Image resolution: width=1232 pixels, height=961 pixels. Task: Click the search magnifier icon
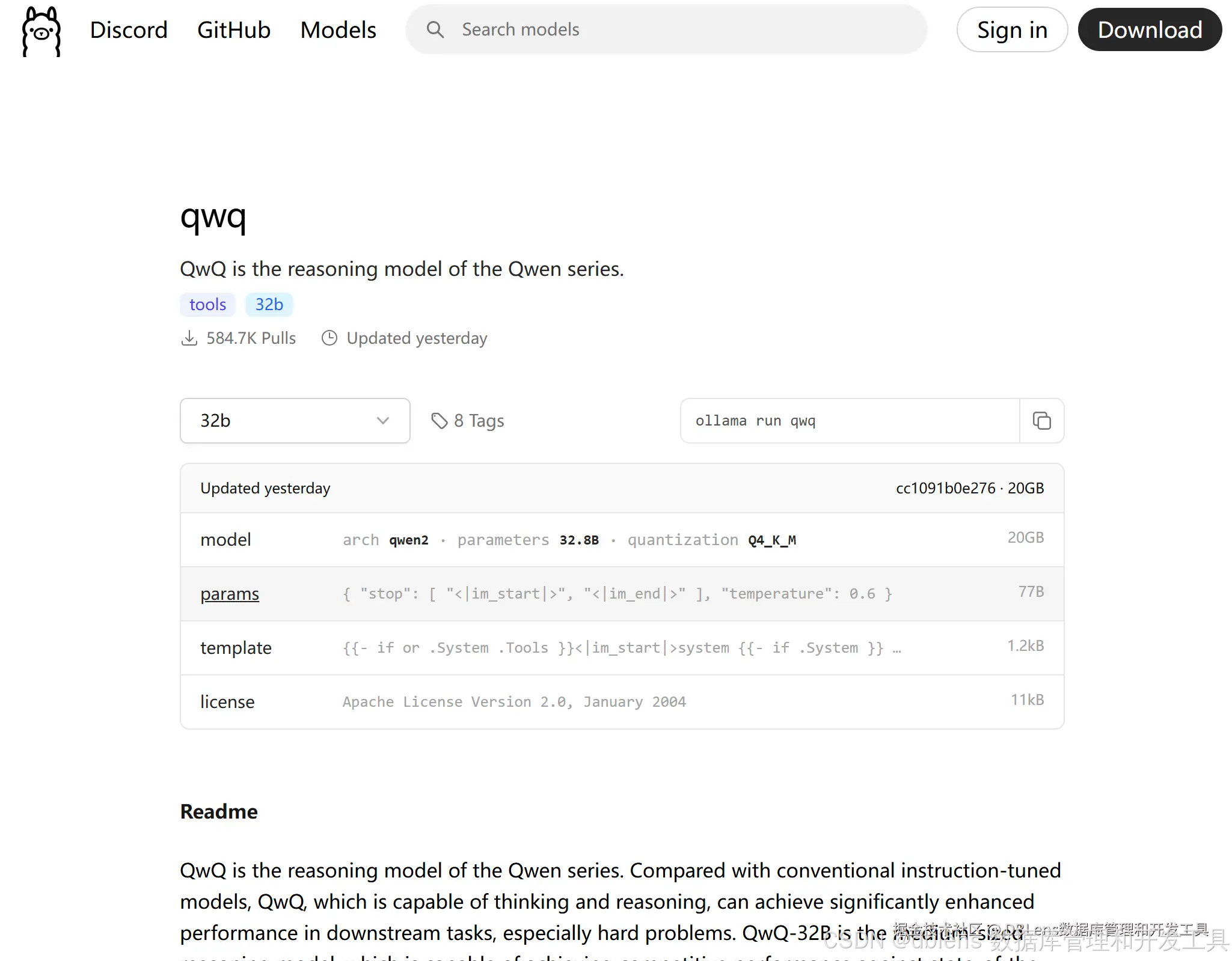pos(435,29)
